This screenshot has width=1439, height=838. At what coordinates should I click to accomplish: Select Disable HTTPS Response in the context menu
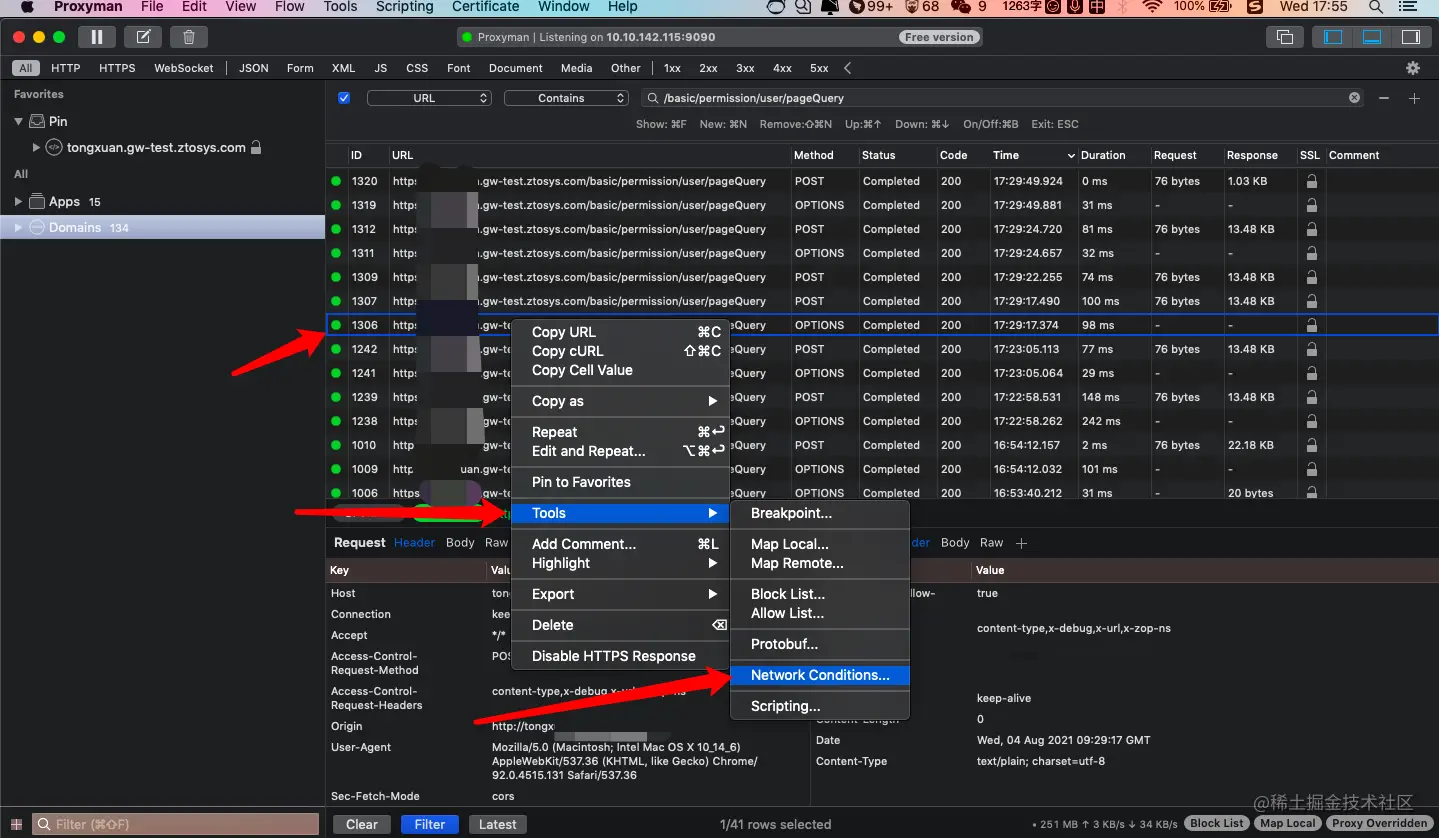(x=620, y=656)
